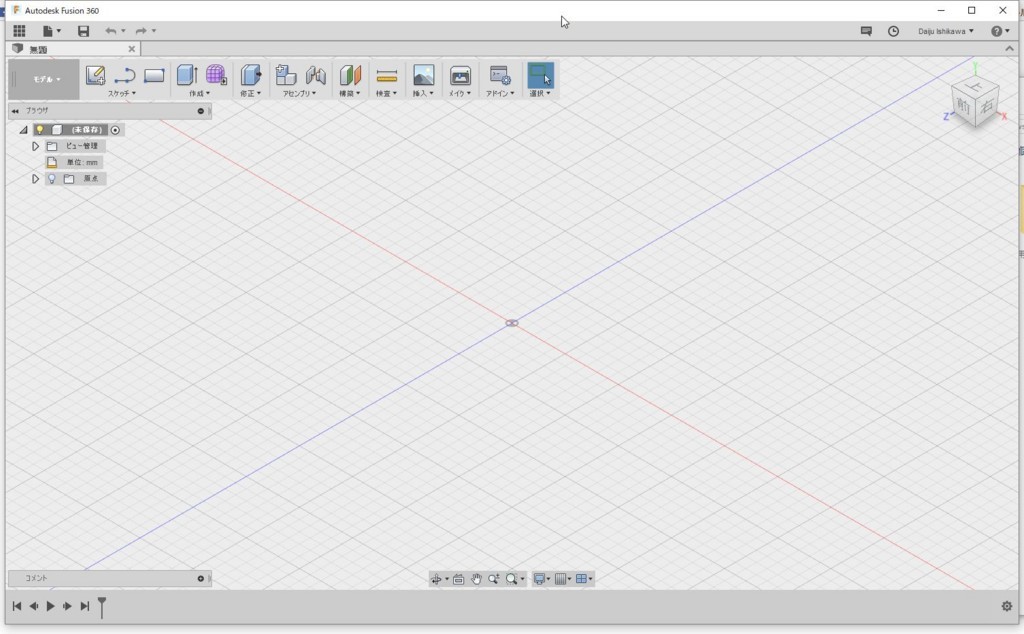
Task: Click the timeline position marker
Action: tap(102, 607)
